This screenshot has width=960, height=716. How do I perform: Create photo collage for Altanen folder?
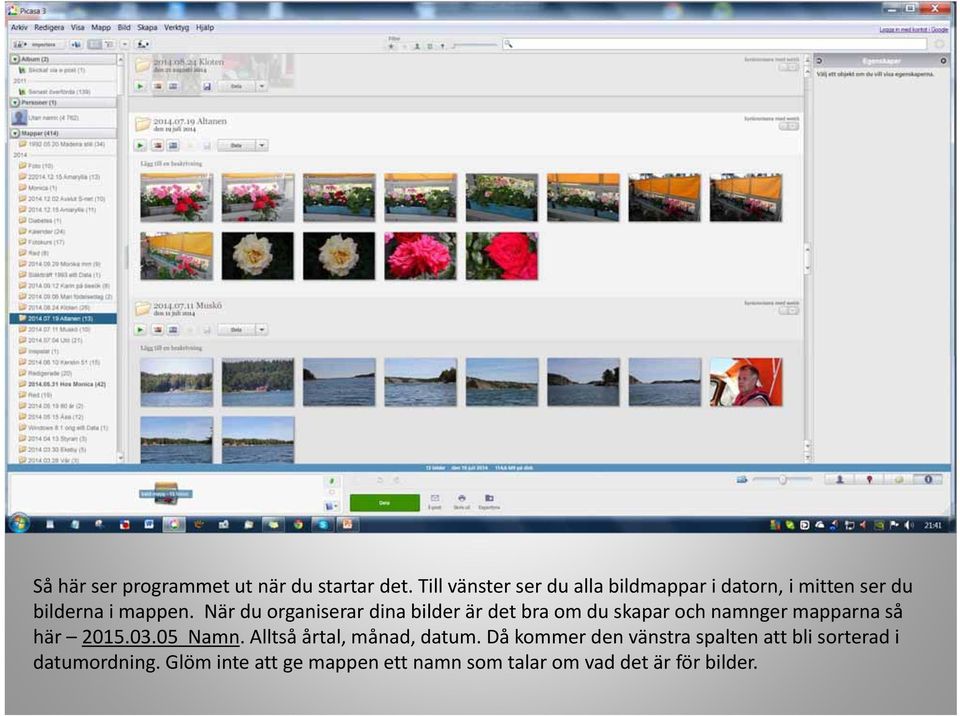pos(157,146)
